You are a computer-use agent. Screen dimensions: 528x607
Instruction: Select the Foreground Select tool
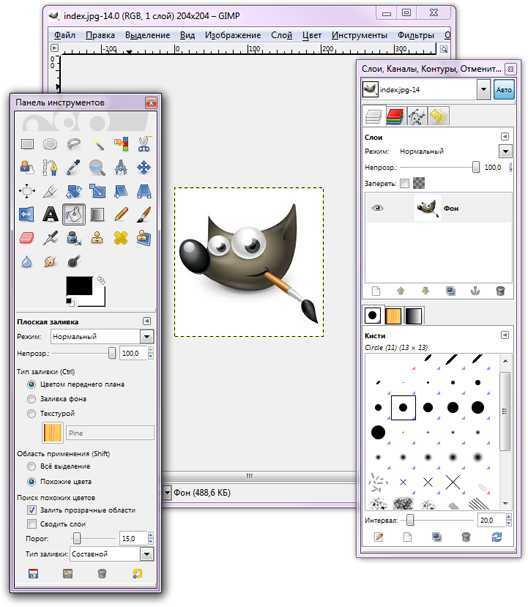[27, 168]
